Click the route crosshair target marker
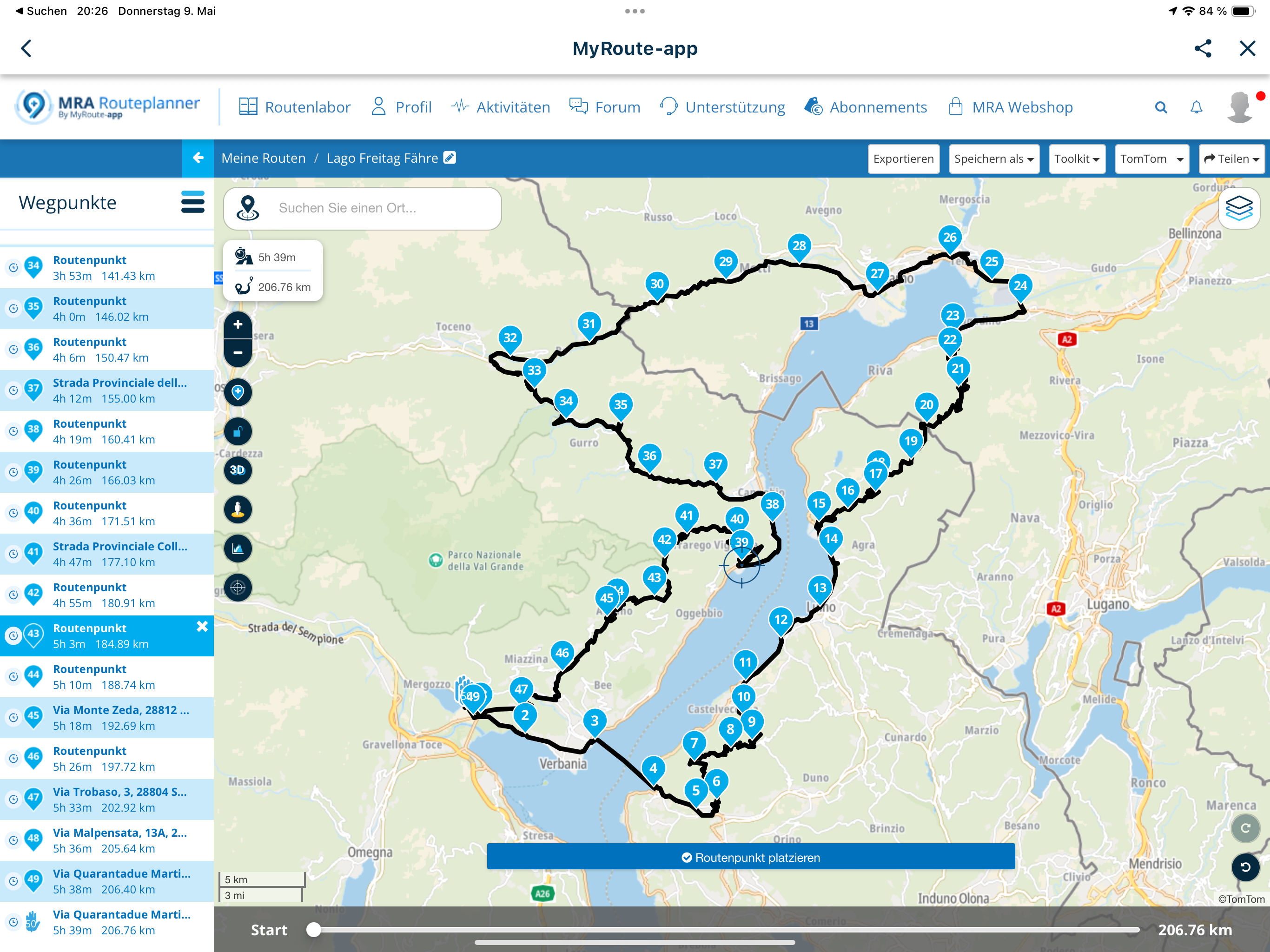Image resolution: width=1270 pixels, height=952 pixels. point(742,566)
